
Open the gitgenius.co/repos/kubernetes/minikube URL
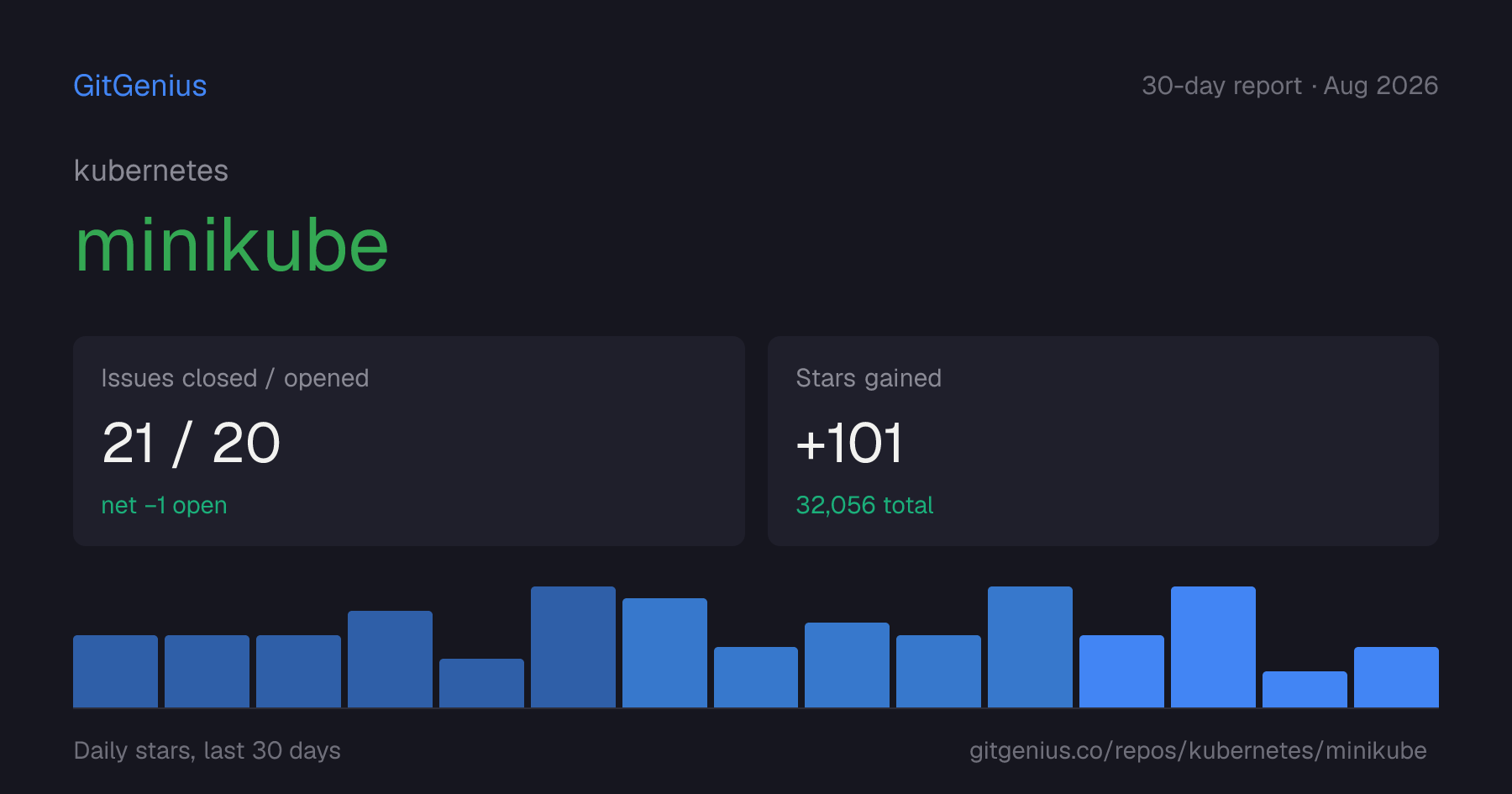pos(1198,750)
